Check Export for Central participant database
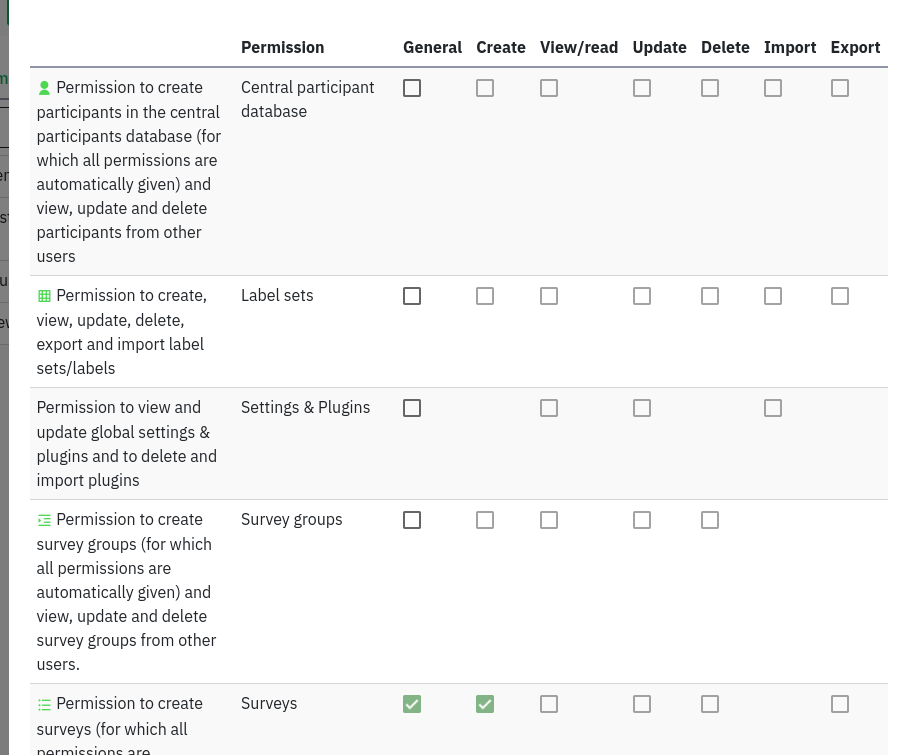The image size is (897, 755). tap(840, 88)
